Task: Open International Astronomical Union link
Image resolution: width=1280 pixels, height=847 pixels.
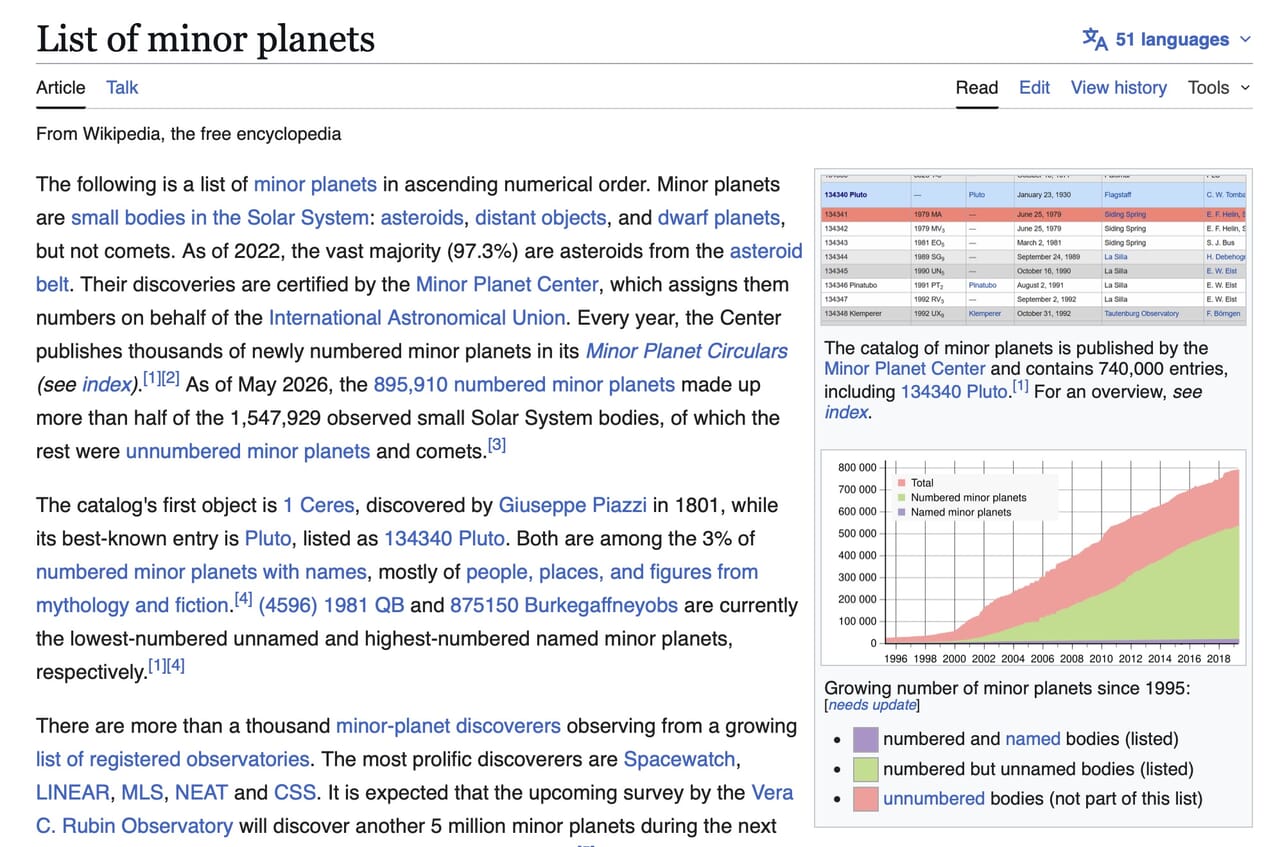Action: pyautogui.click(x=417, y=318)
